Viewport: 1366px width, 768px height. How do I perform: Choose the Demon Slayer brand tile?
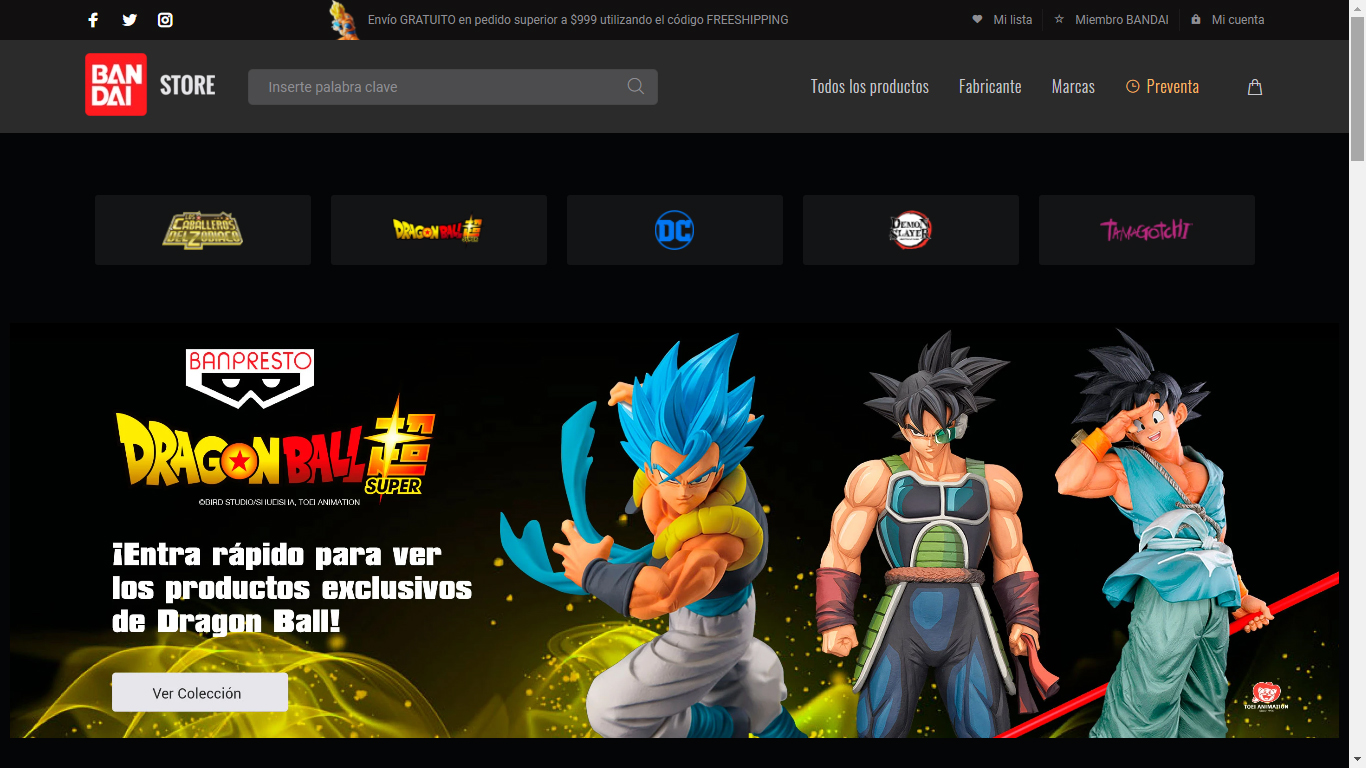(910, 230)
